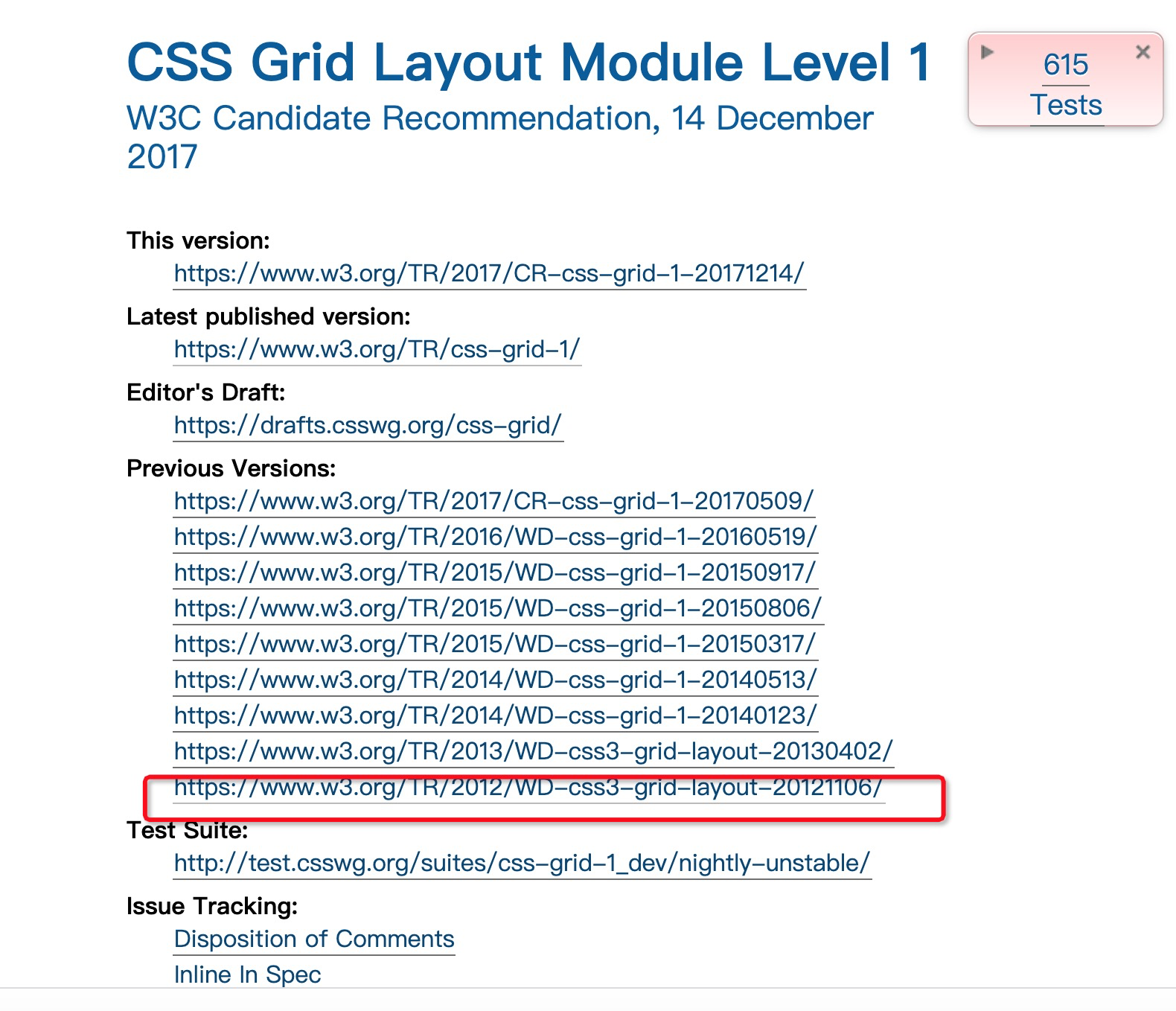Click the 'Previous Versions:' label
This screenshot has width=1176, height=1011.
231,468
